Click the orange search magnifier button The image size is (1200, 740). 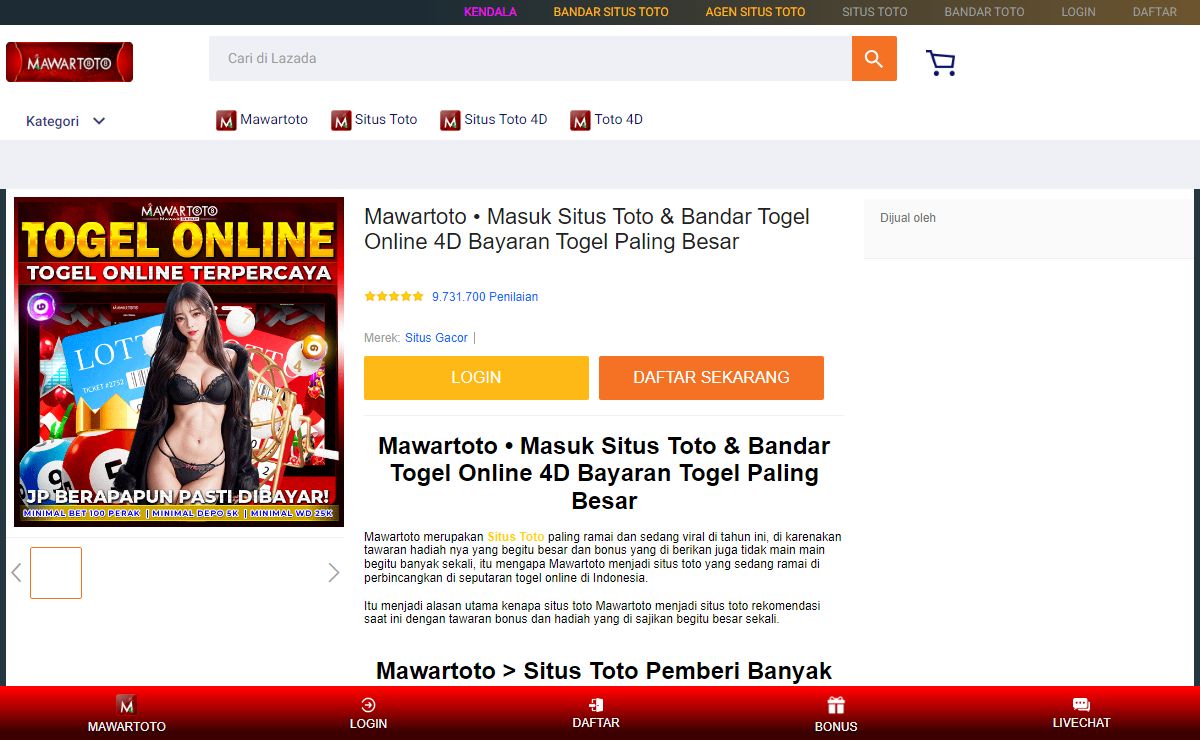[x=874, y=59]
